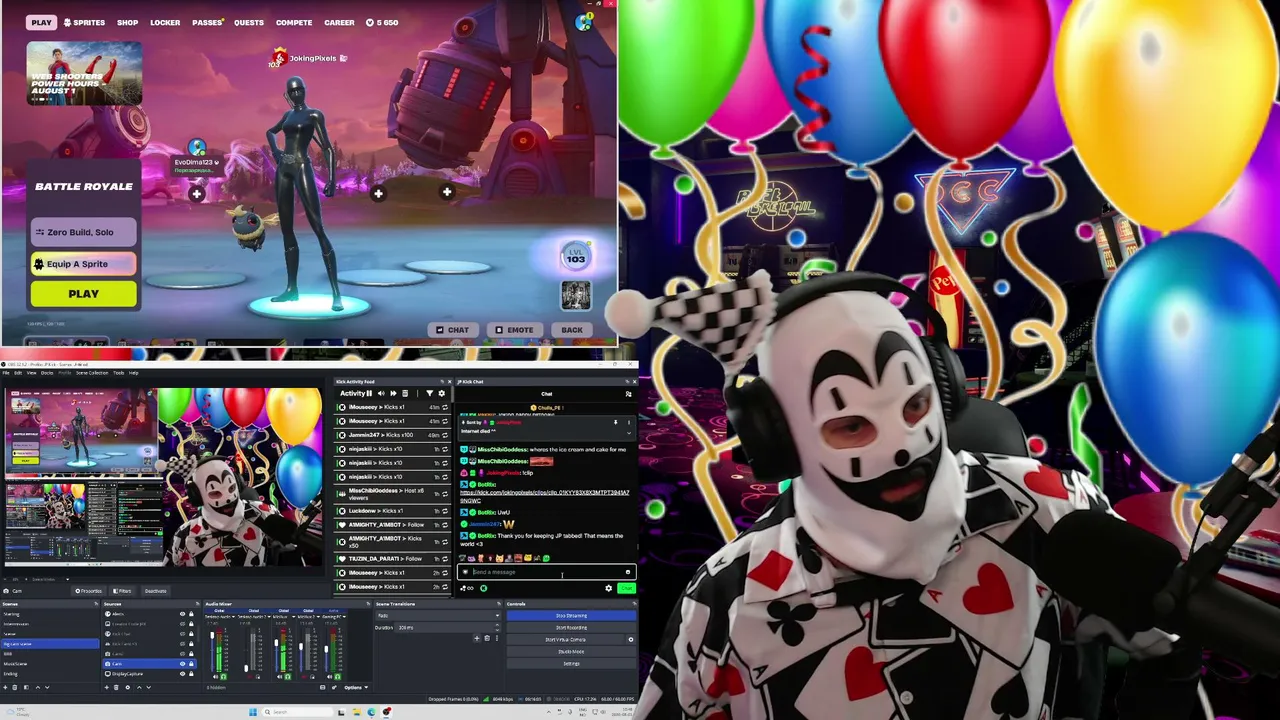Replay the Luckdonw Kicks x1 alert
This screenshot has width=1280, height=720.
point(446,511)
